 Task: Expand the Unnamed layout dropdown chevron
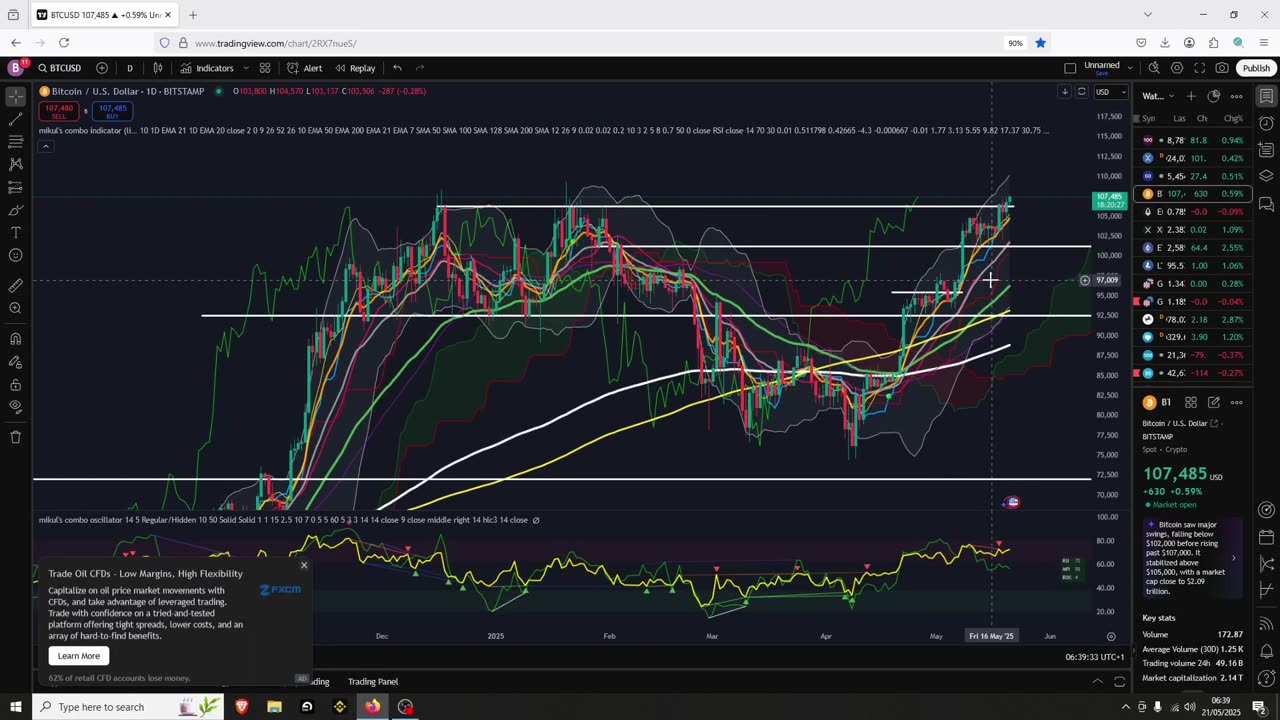click(x=1129, y=68)
